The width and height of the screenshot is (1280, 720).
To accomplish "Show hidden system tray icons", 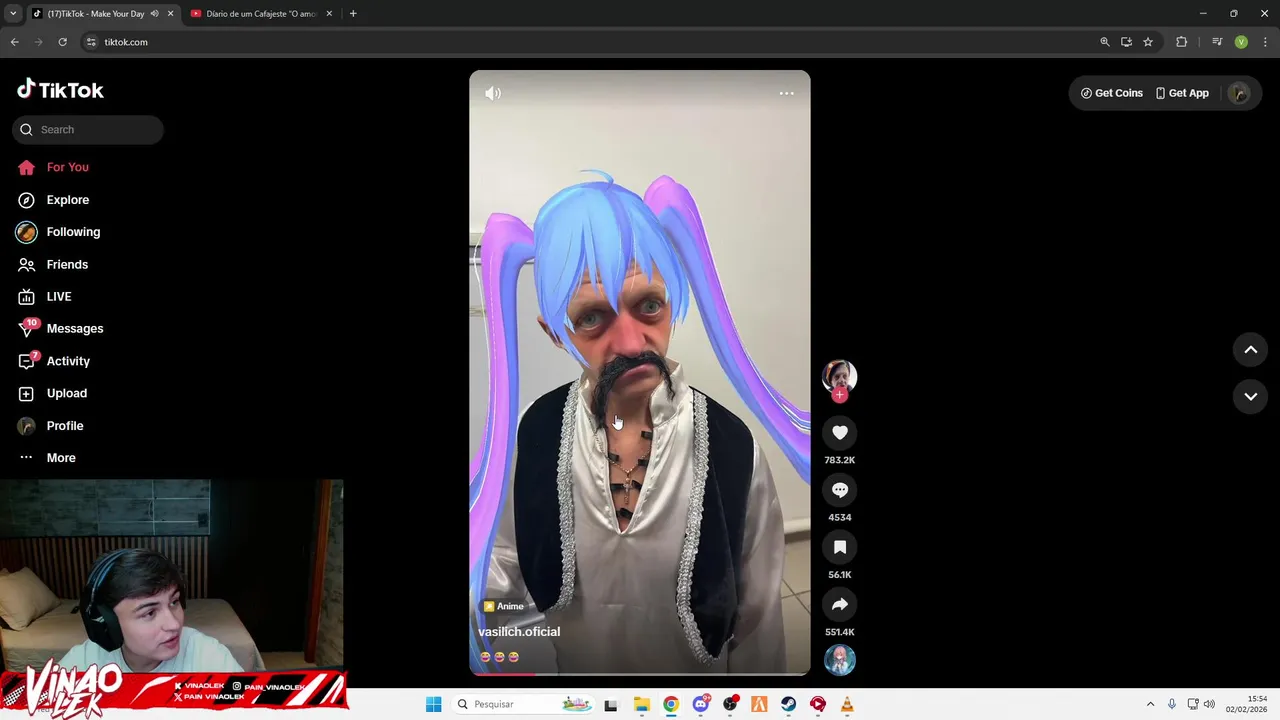I will 1150,704.
